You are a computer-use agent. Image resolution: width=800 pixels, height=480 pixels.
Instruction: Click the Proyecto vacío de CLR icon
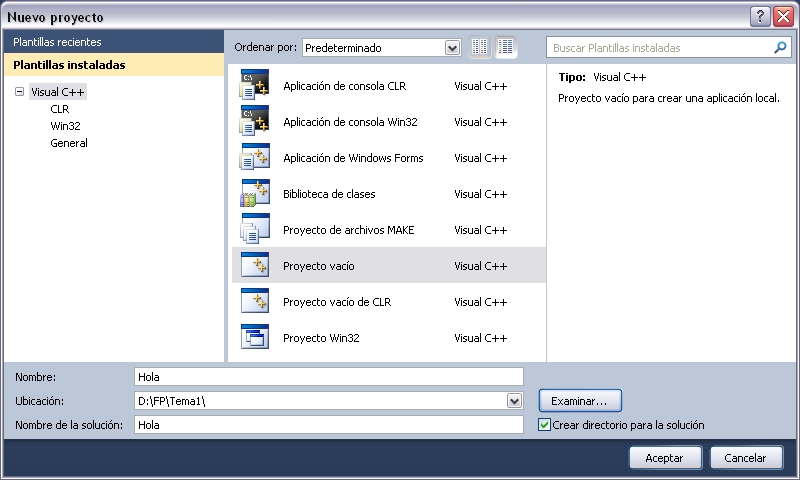(255, 301)
